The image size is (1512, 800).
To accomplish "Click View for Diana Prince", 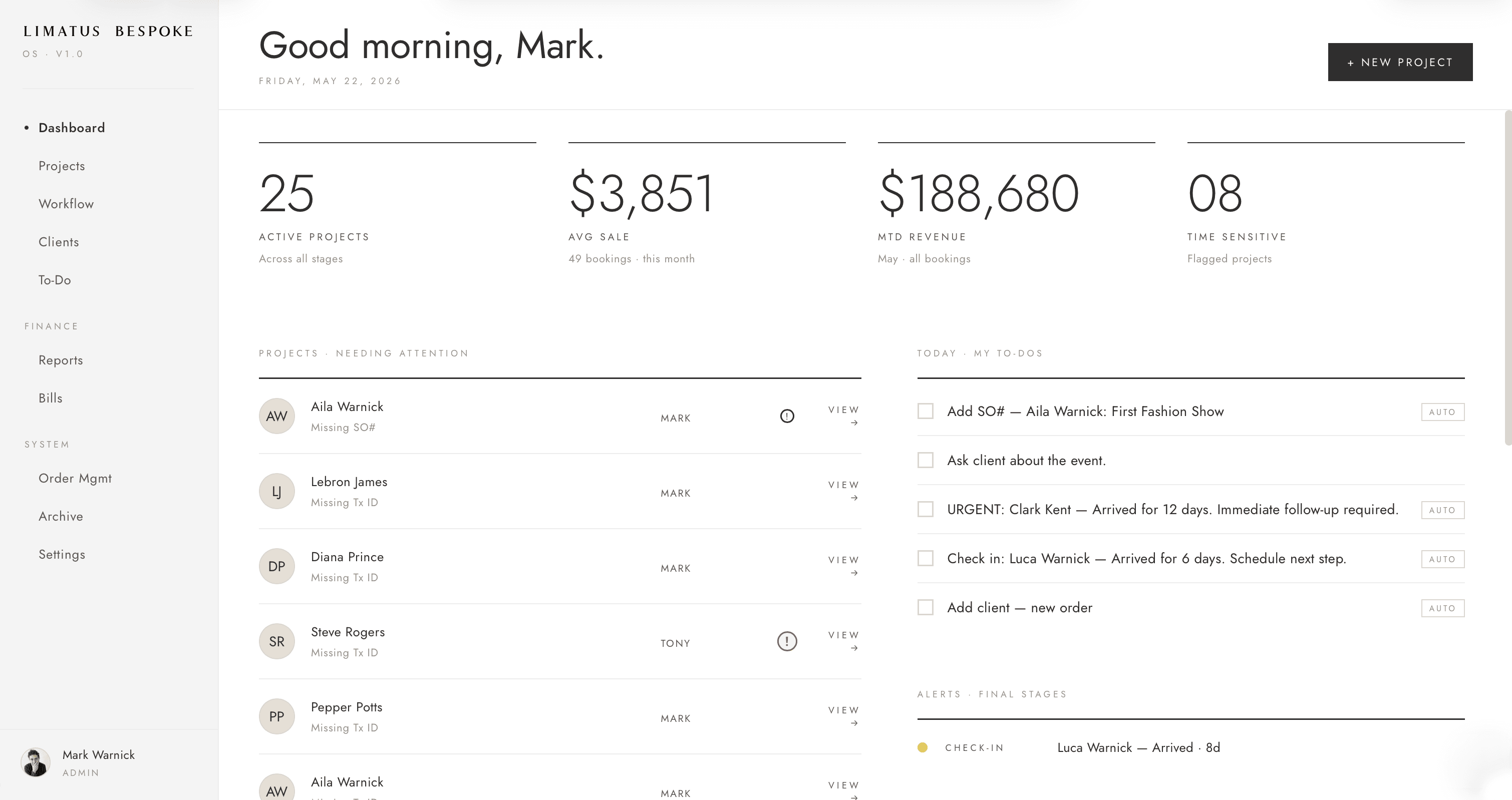I will click(843, 565).
